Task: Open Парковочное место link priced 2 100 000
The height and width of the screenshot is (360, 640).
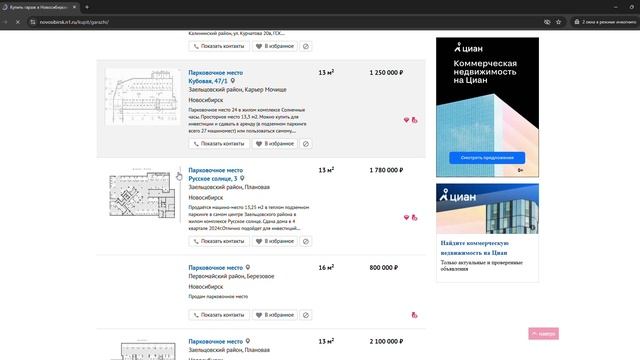Action: (x=216, y=342)
